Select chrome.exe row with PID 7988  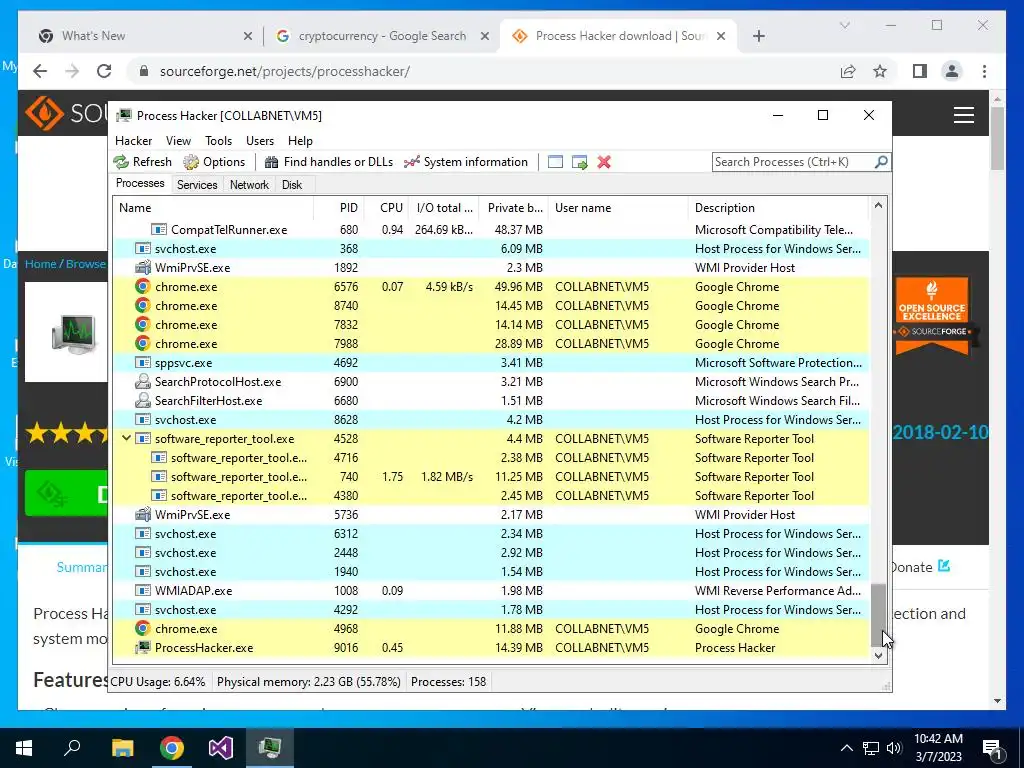coord(491,344)
